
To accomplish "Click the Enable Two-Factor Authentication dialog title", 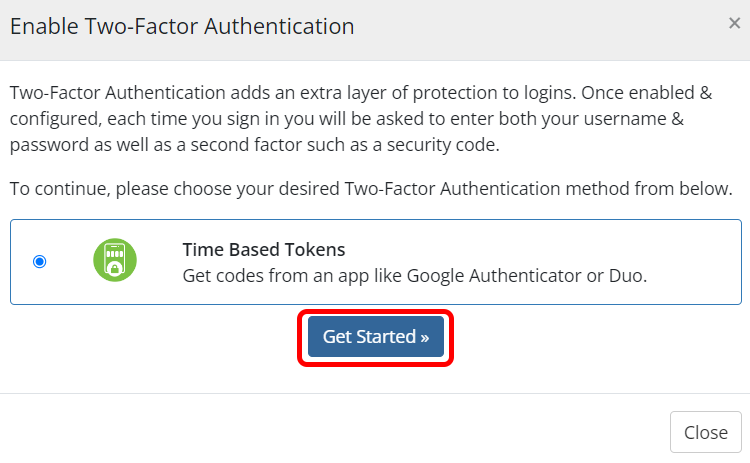I will click(x=182, y=27).
